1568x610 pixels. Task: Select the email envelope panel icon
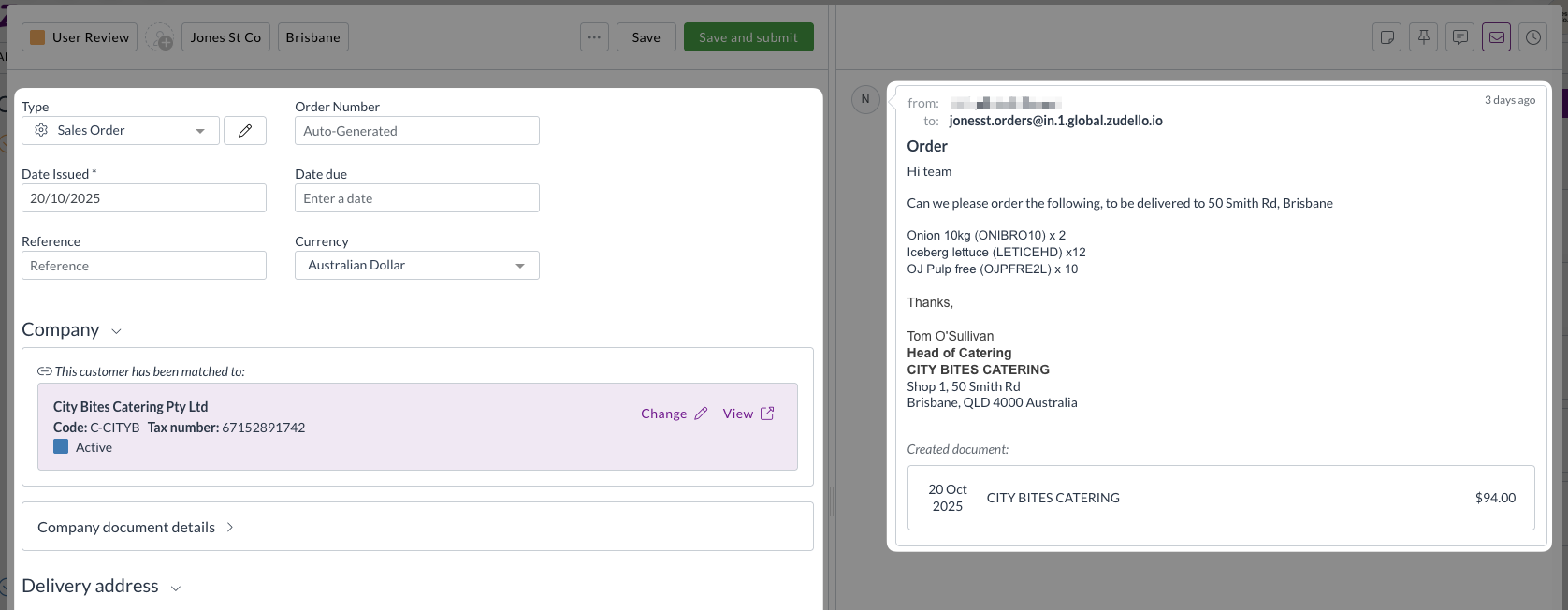pos(1496,37)
